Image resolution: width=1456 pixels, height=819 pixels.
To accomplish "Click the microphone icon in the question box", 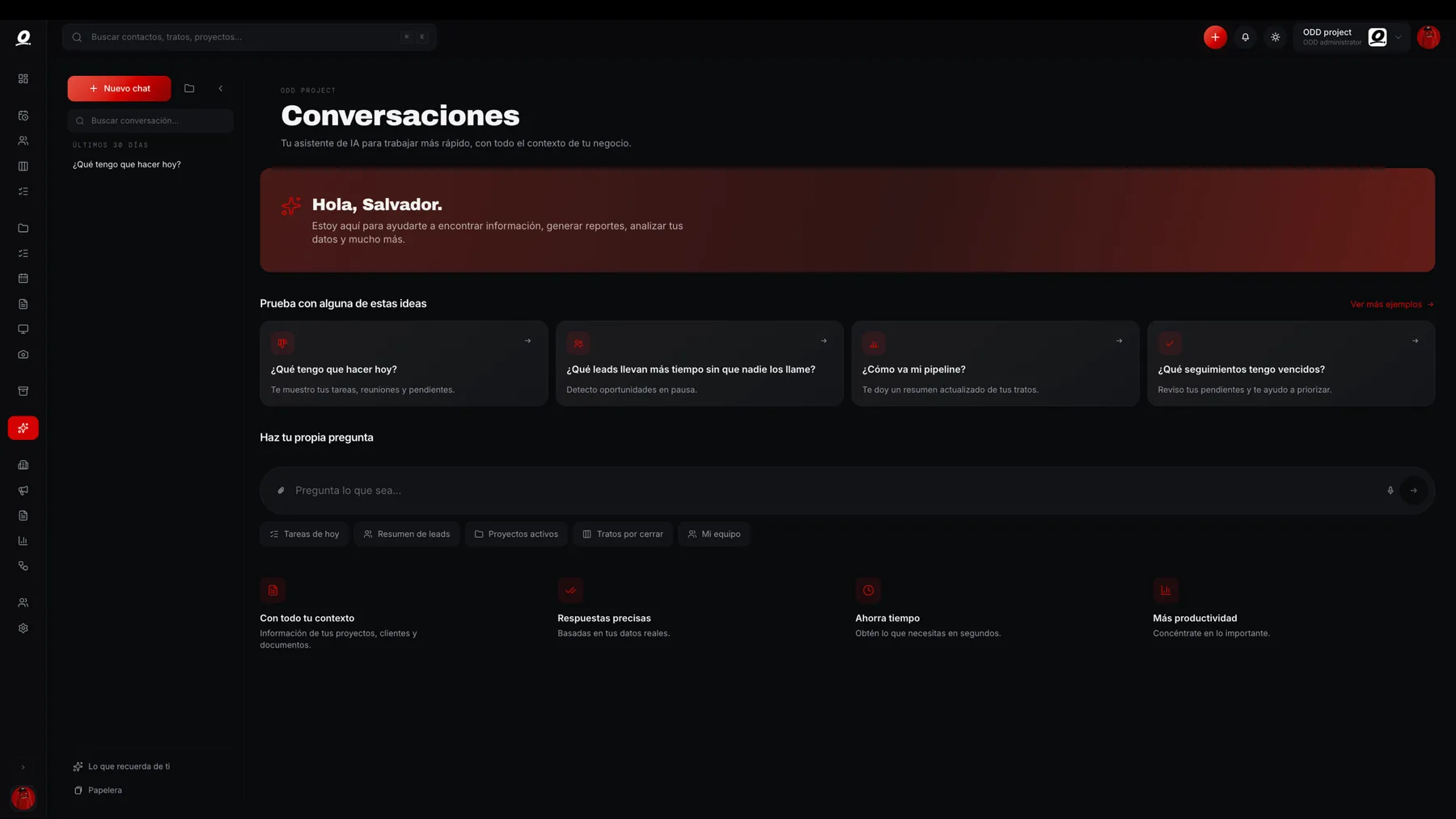I will click(x=1390, y=491).
